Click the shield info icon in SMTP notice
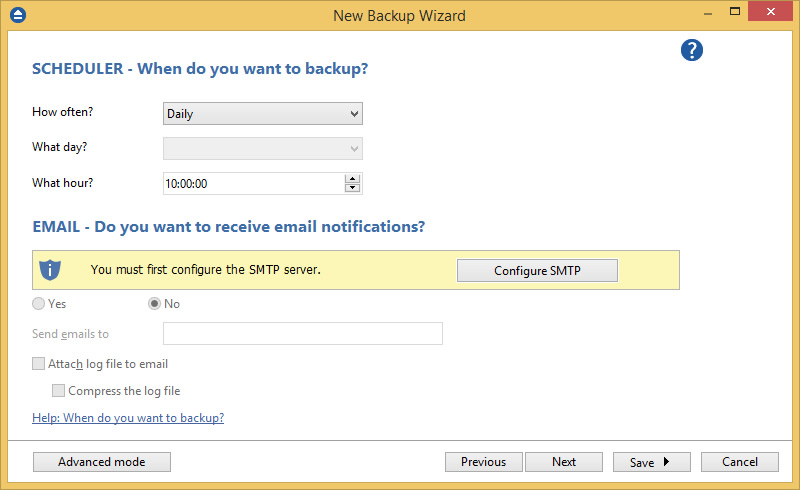800x490 pixels. pyautogui.click(x=50, y=270)
